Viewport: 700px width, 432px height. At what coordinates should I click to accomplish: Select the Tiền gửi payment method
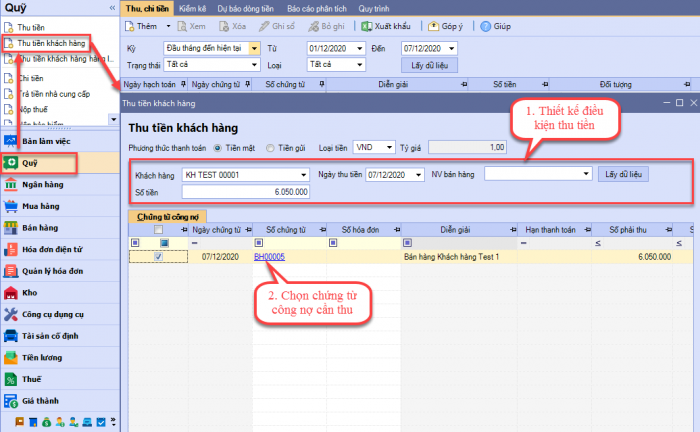[269, 147]
